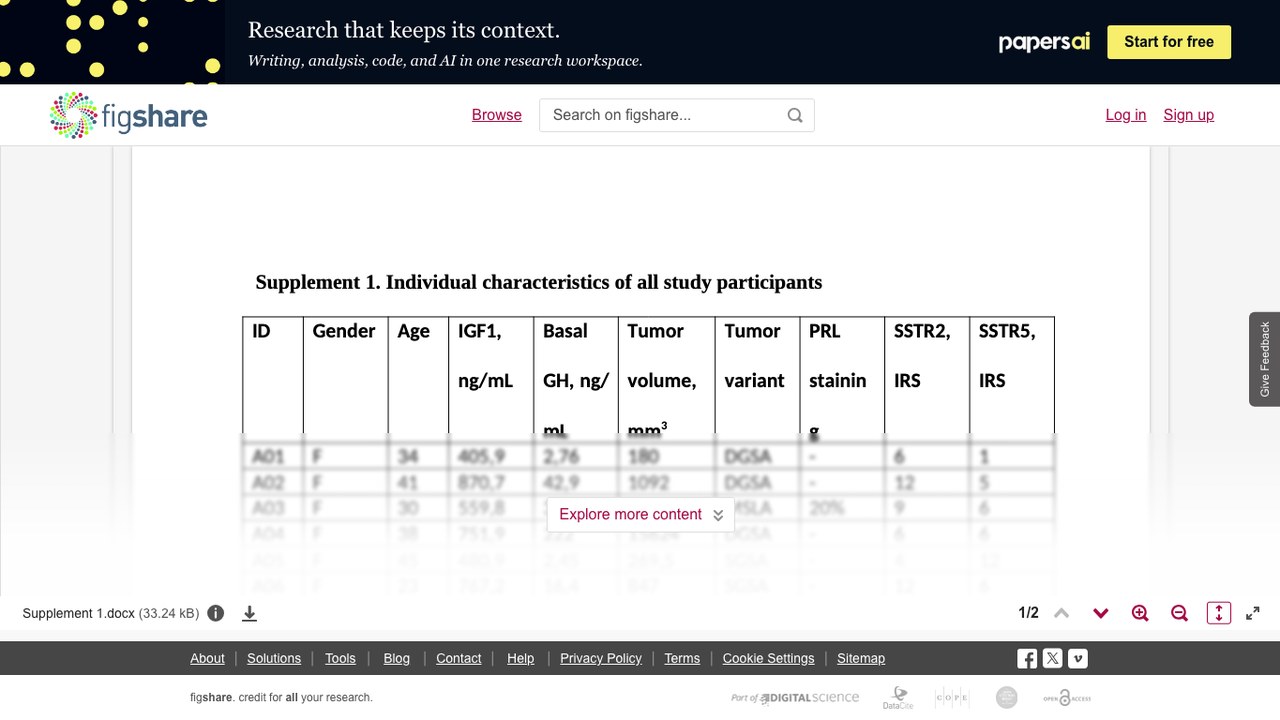
Task: Open figshare X (Twitter) icon
Action: click(x=1052, y=658)
